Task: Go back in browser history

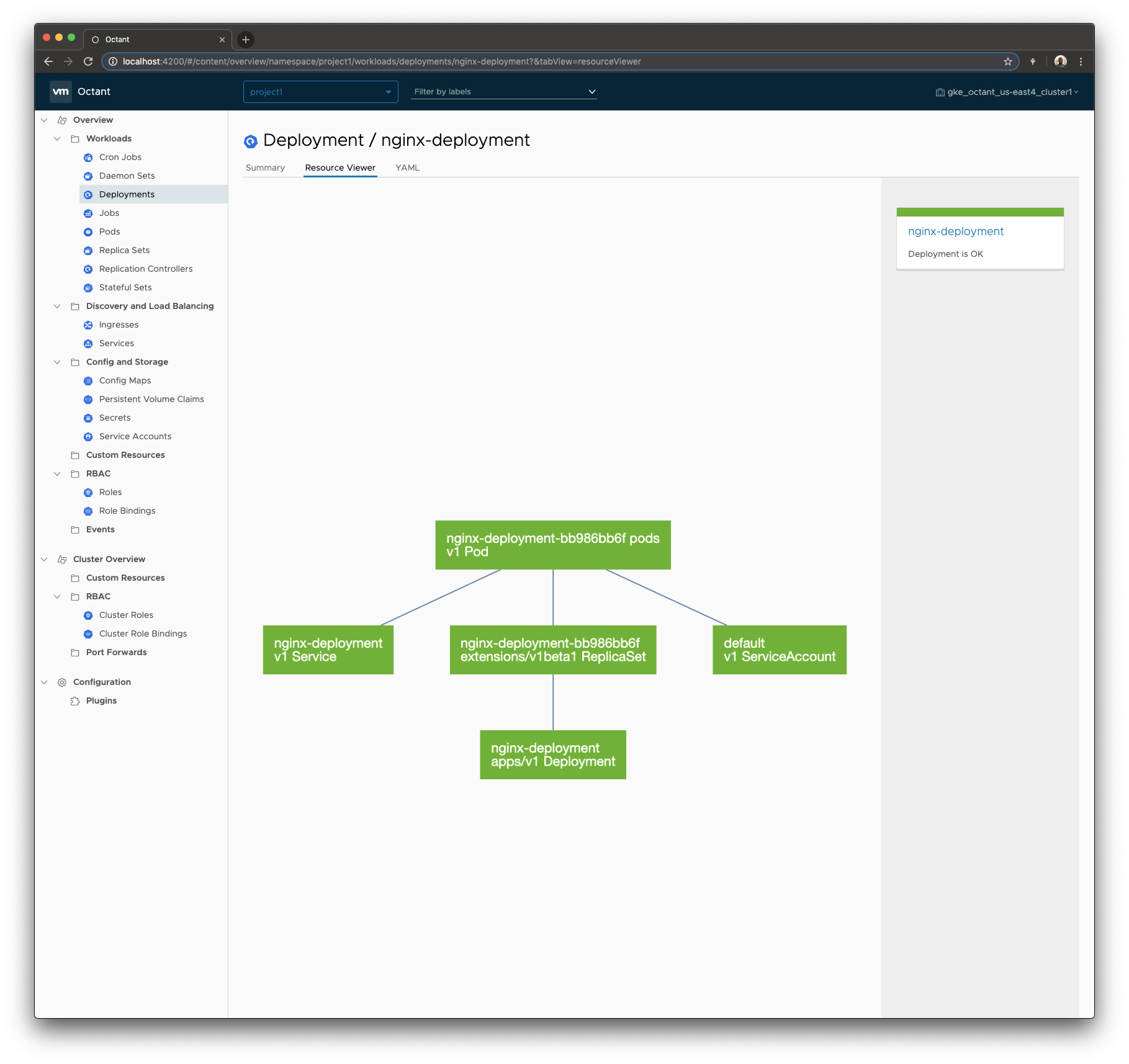Action: [x=48, y=61]
